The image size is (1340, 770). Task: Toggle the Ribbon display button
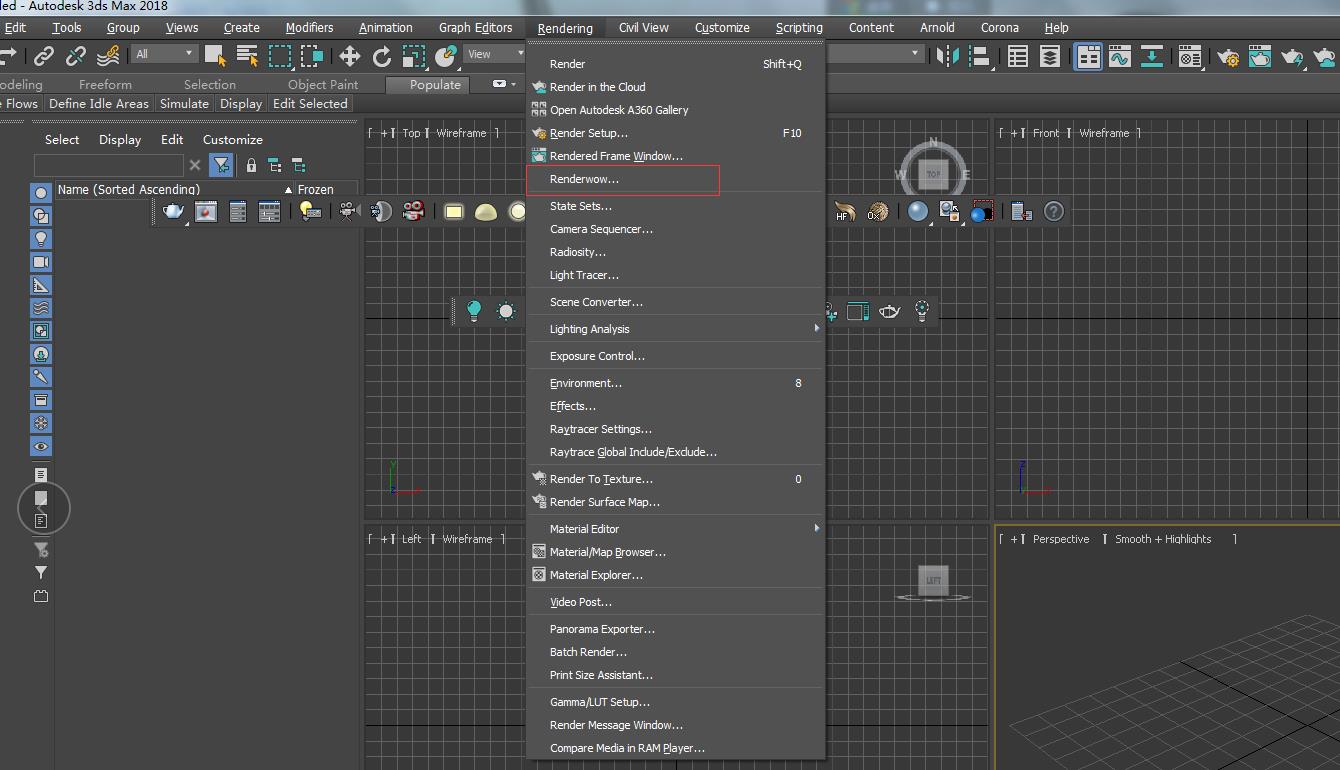point(1088,56)
